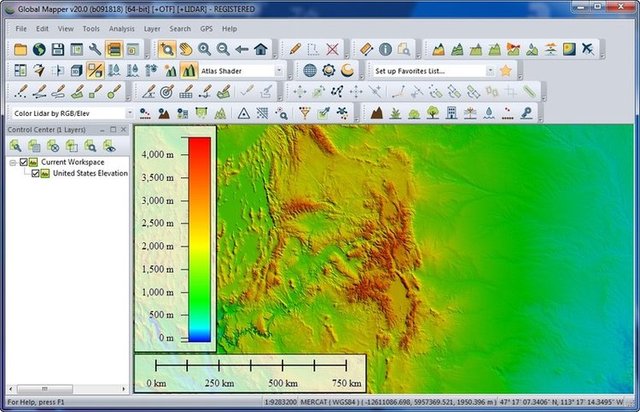Screen dimensions: 640x412
Task: Click the favorites star icon
Action: click(506, 71)
